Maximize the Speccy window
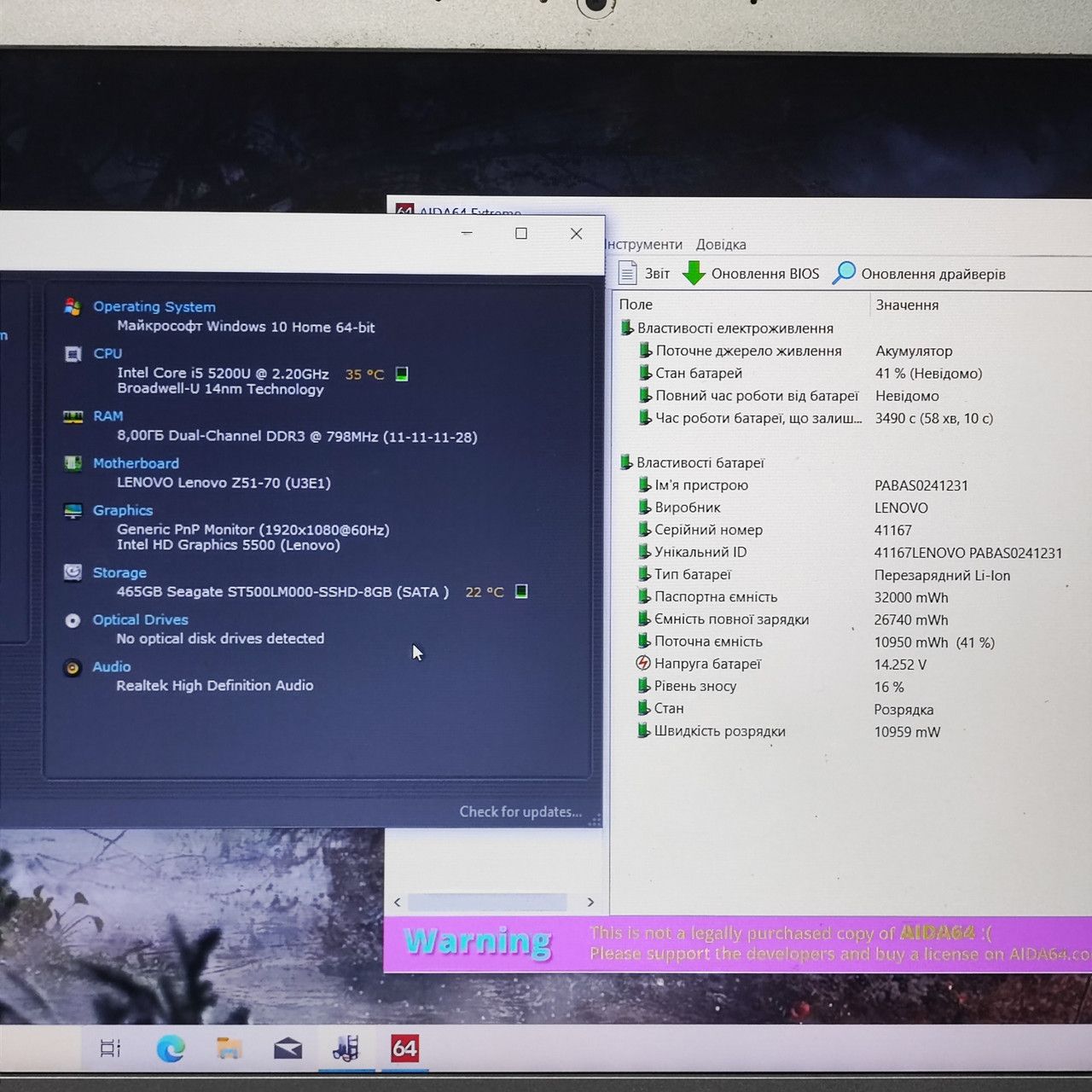 click(521, 233)
